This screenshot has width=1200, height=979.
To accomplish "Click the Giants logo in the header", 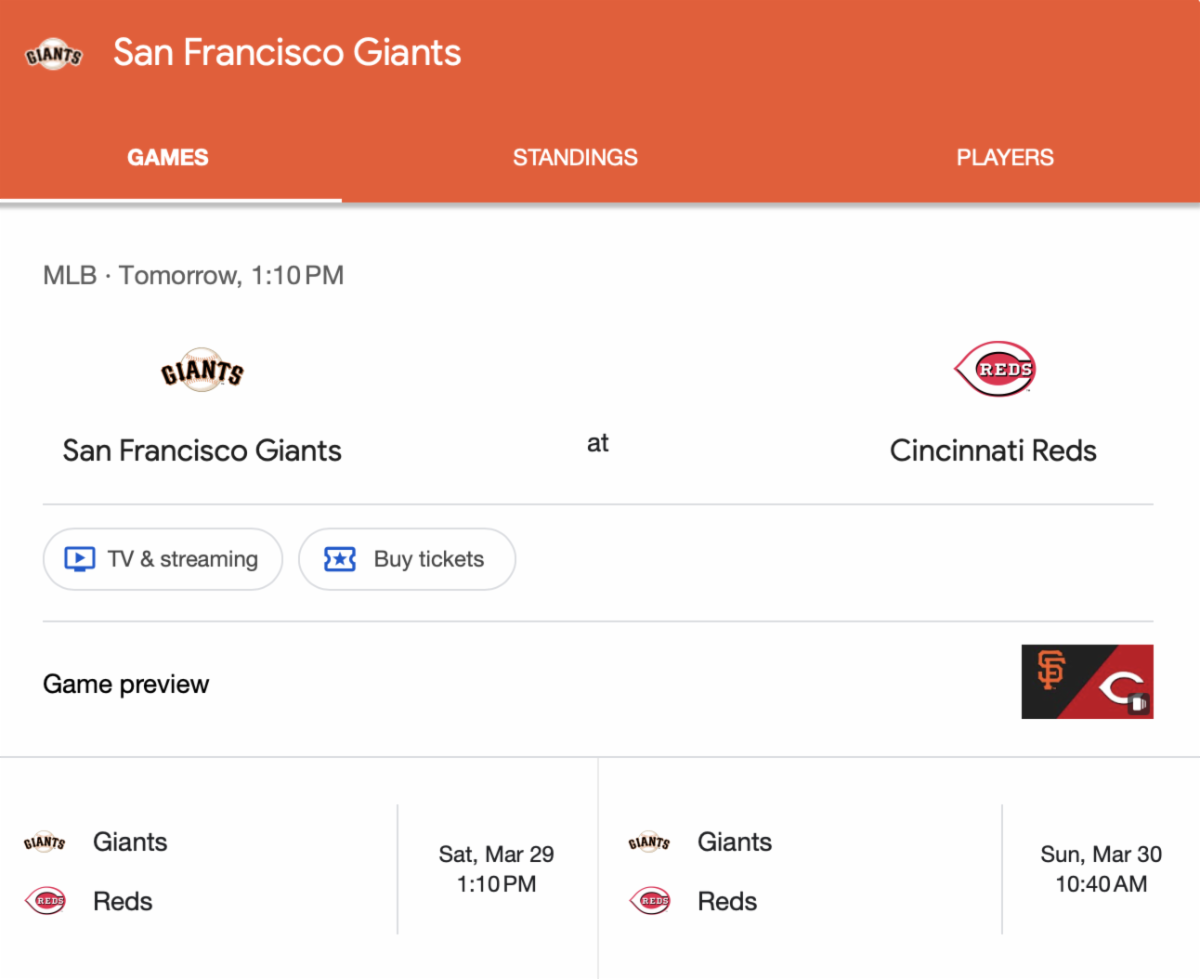I will pos(53,54).
